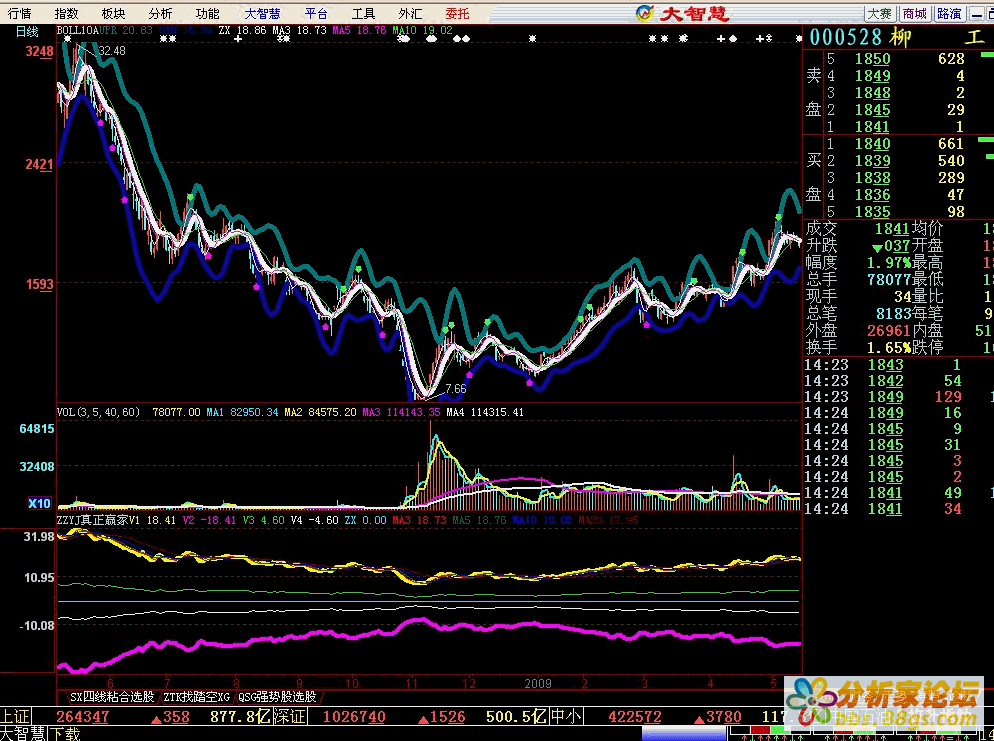
Task: Click the 大智慧 logo icon in title bar
Action: tap(645, 13)
